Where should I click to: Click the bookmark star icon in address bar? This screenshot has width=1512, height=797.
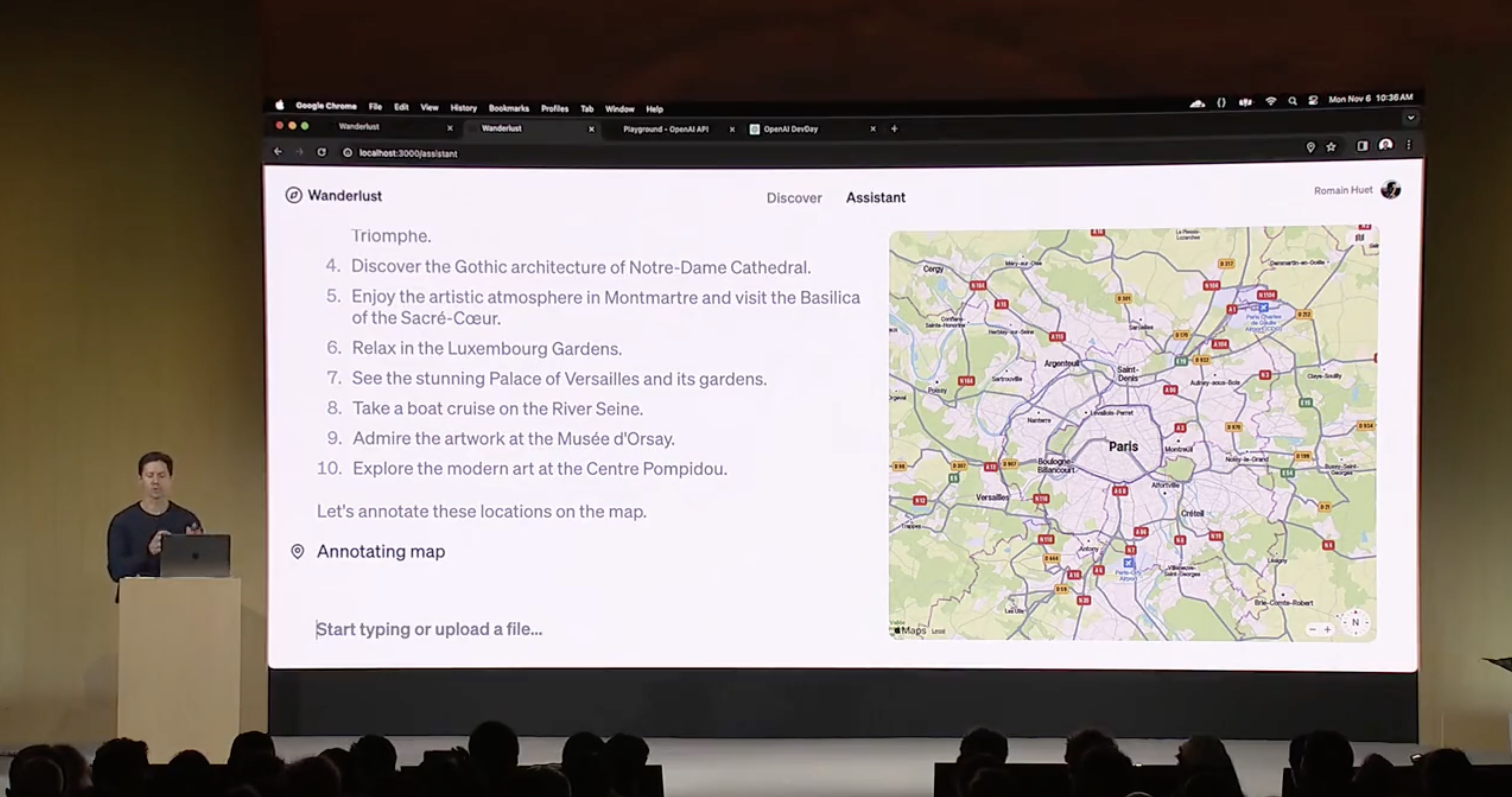tap(1331, 147)
